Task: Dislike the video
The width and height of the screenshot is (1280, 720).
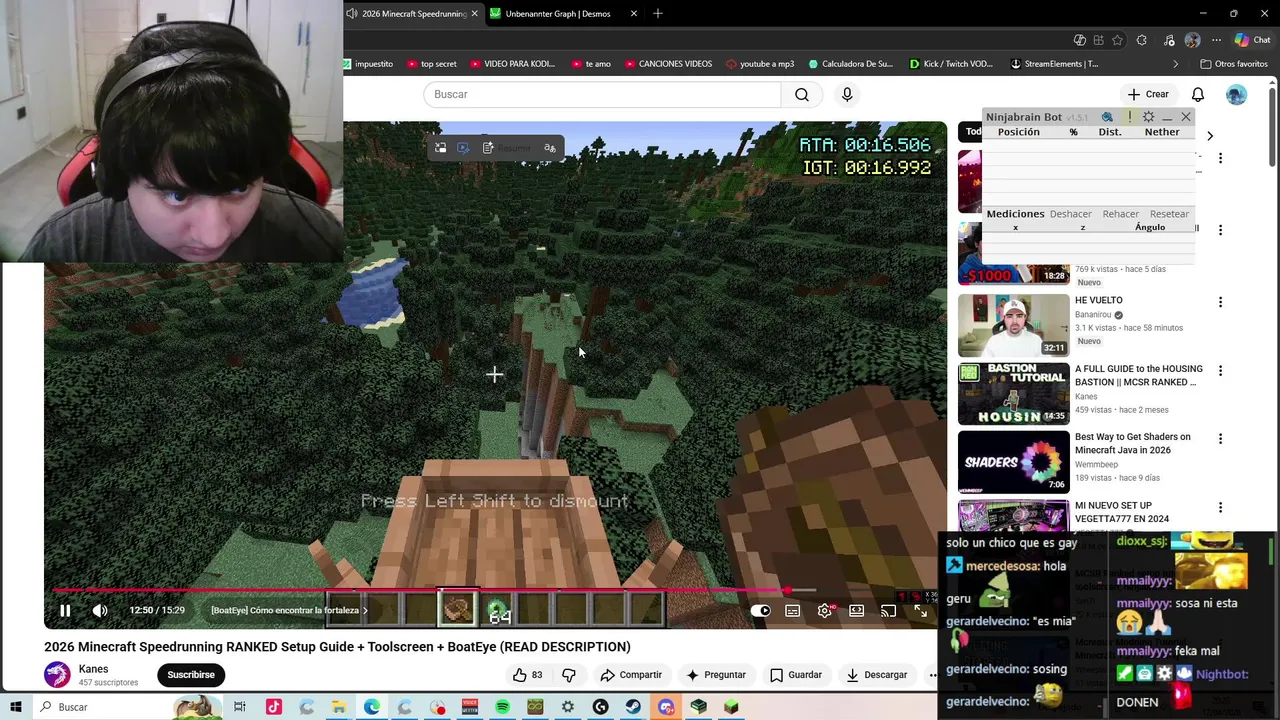Action: coord(569,675)
